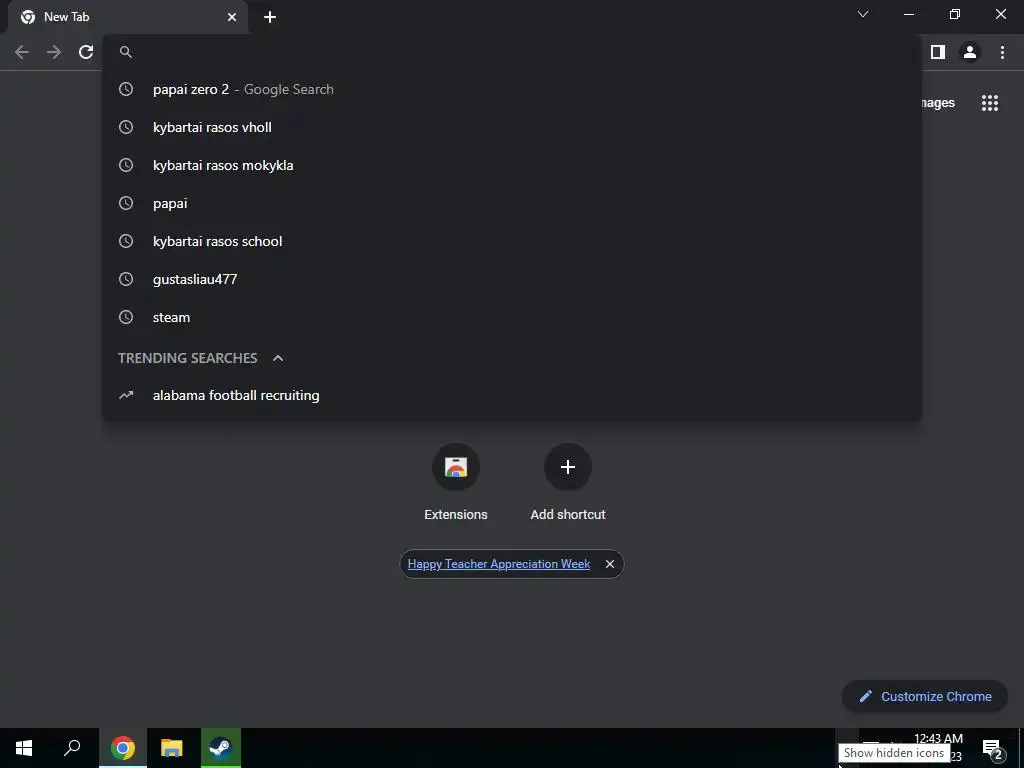Screen dimensions: 1024x768
Task: Open the Google apps grid icon
Action: (x=990, y=103)
